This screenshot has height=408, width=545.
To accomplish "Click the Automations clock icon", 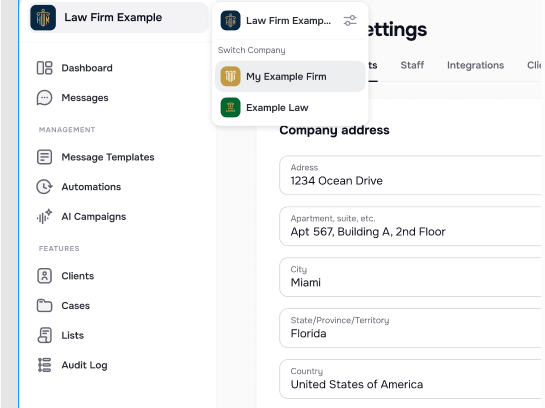I will click(x=44, y=187).
